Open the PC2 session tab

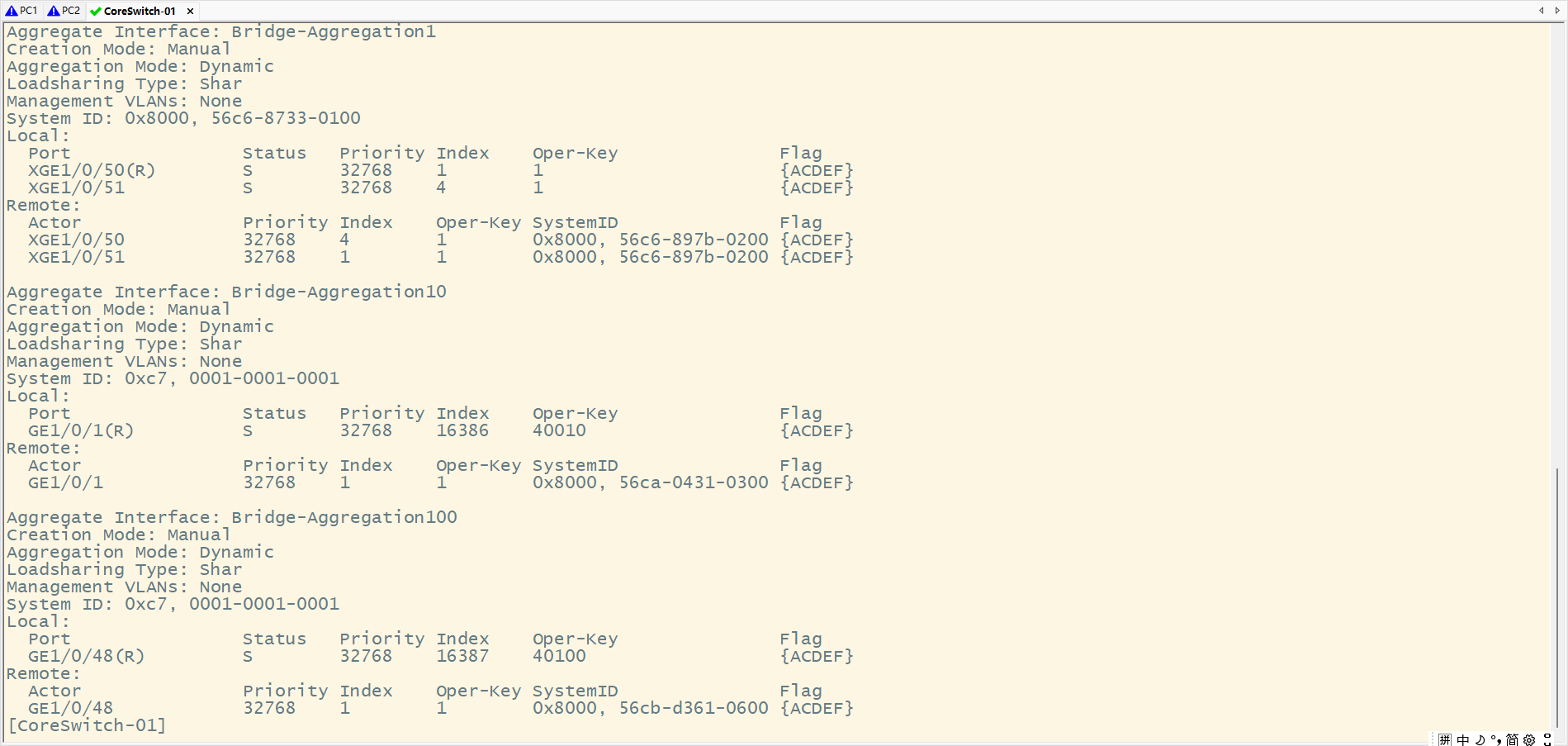64,11
